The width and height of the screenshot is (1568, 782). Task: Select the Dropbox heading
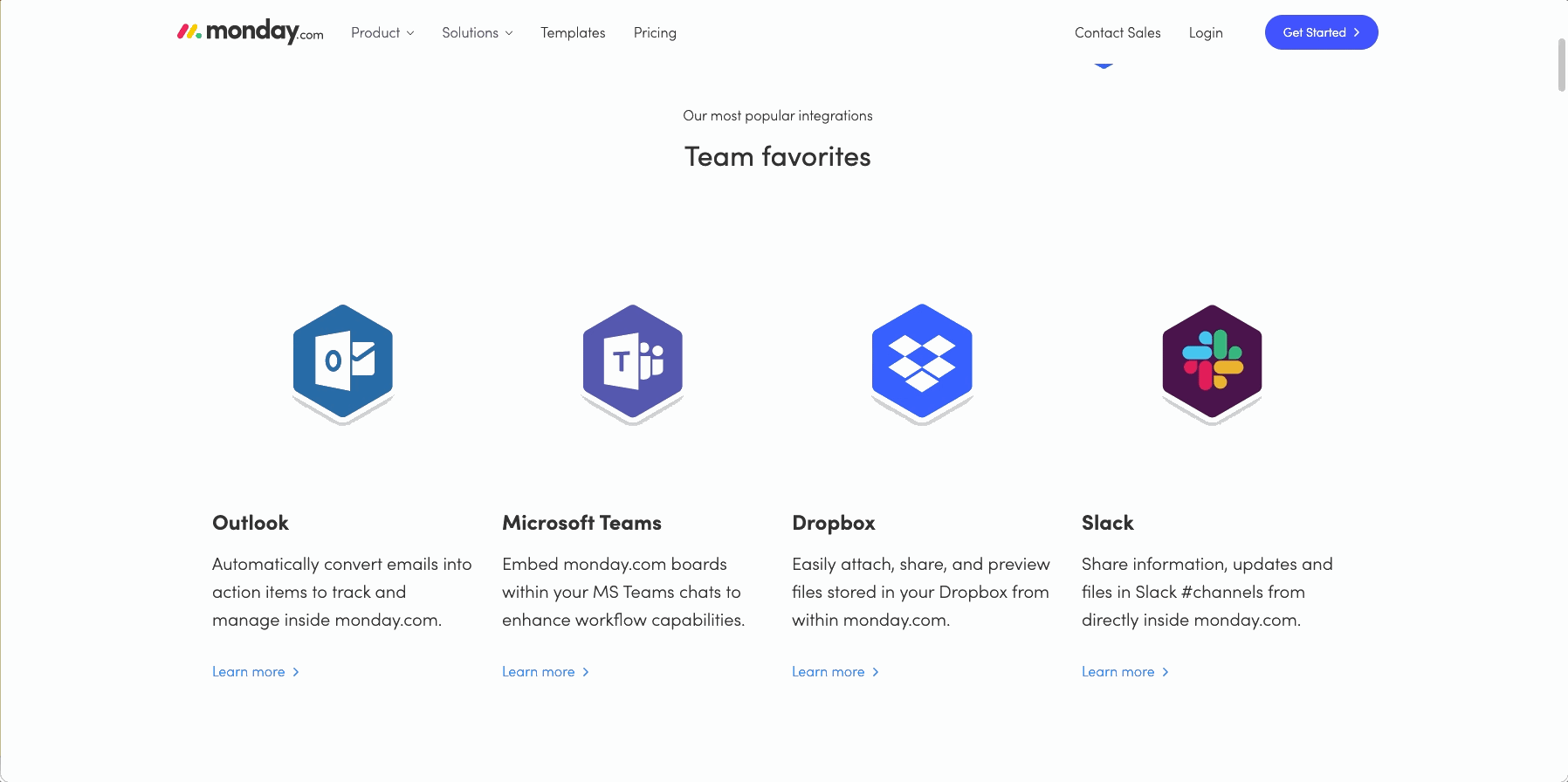click(x=834, y=523)
